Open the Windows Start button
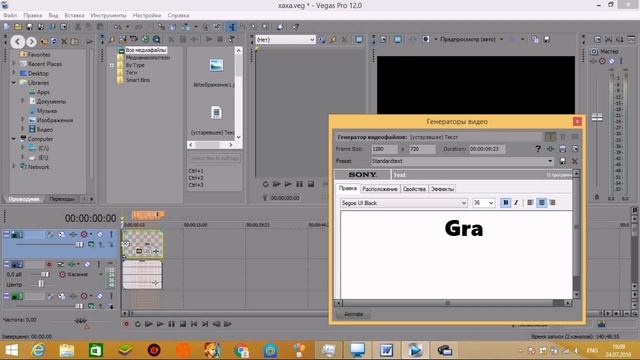640x360 pixels. (x=11, y=350)
